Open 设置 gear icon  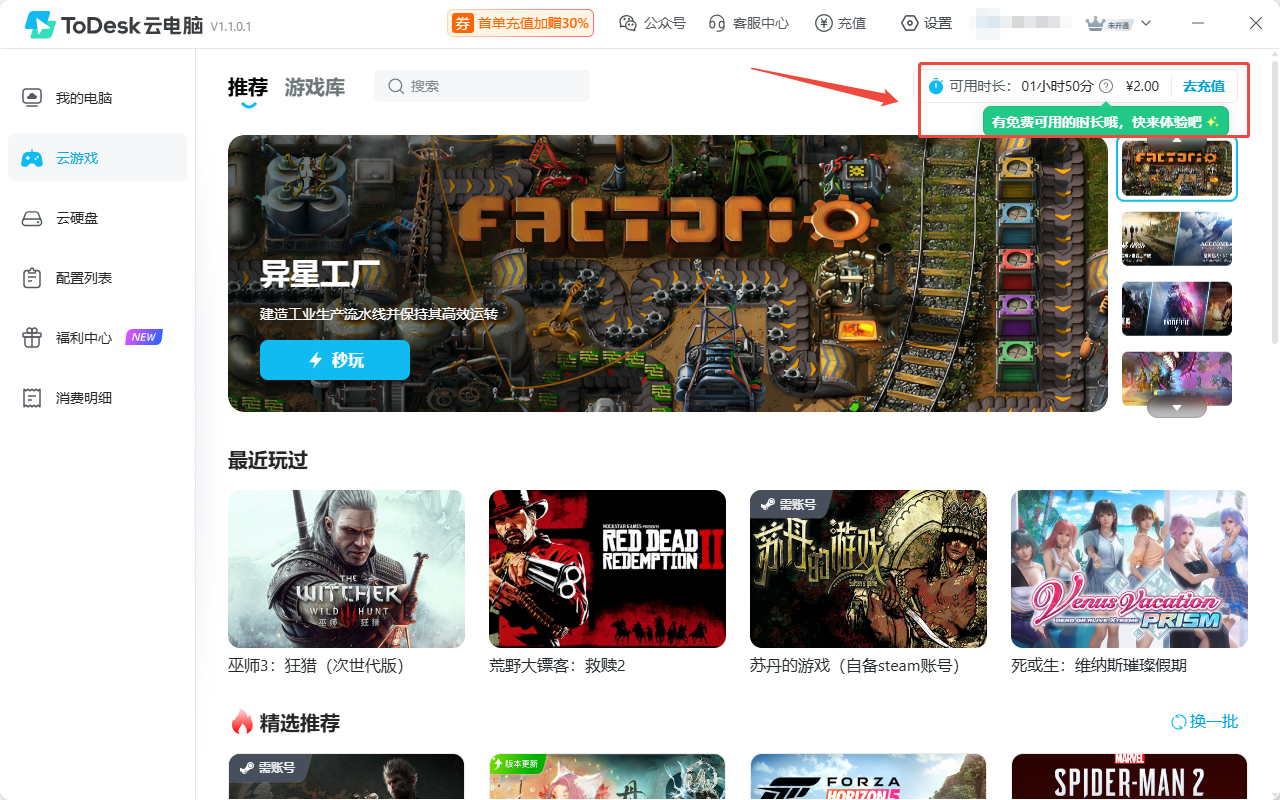(909, 23)
